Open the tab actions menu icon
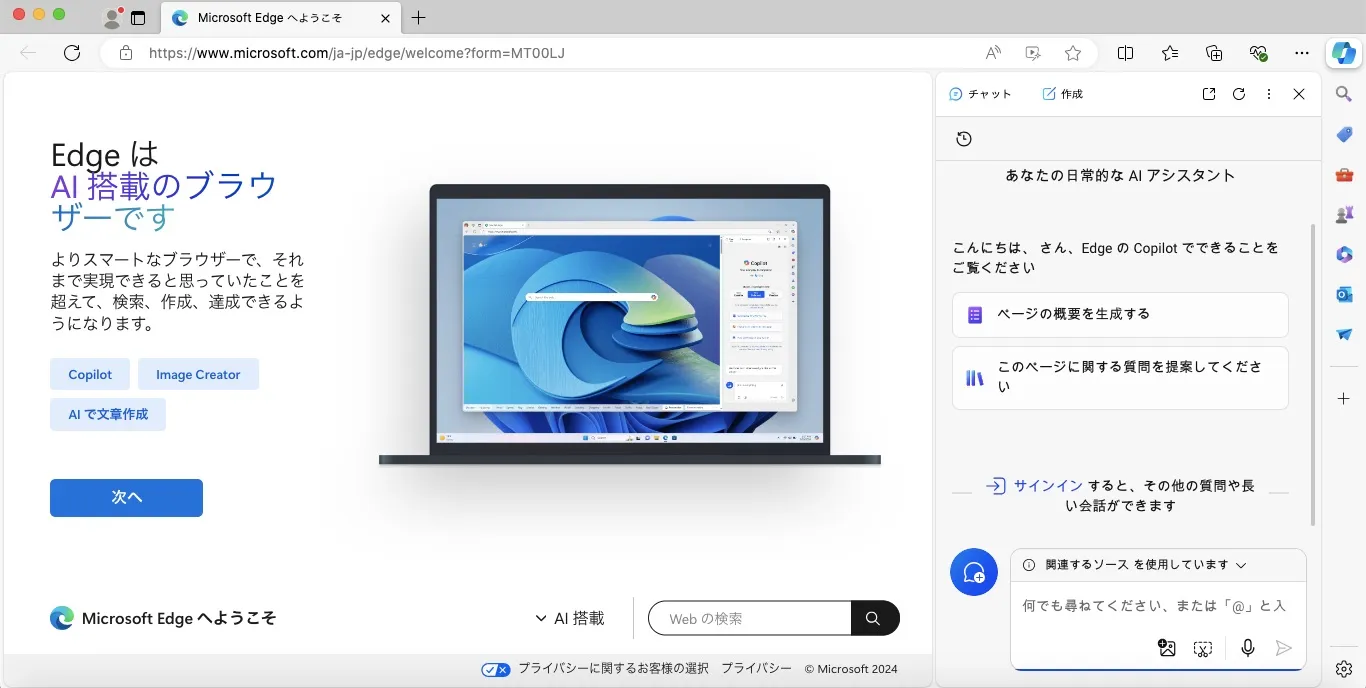The image size is (1366, 688). pyautogui.click(x=138, y=18)
